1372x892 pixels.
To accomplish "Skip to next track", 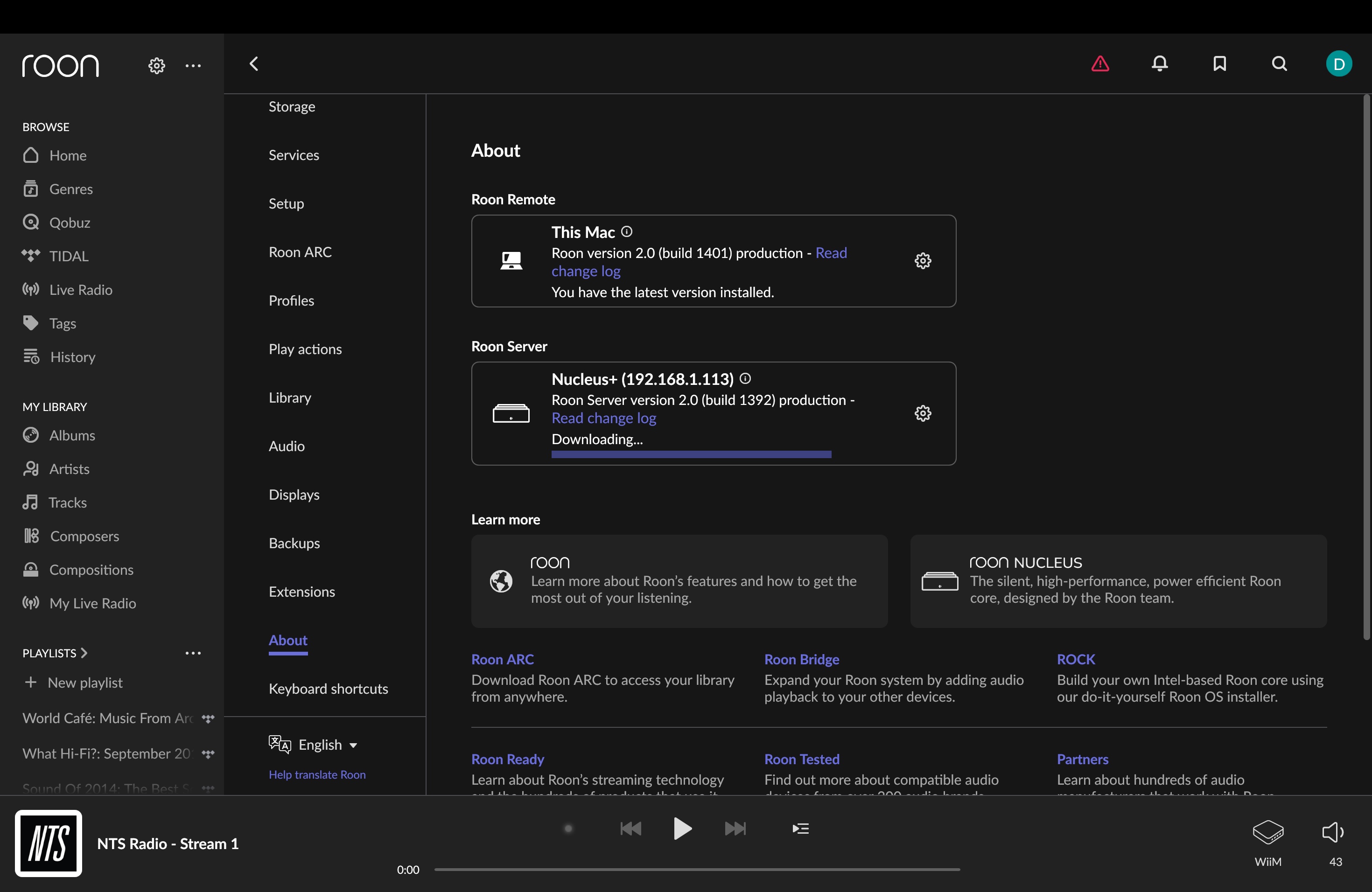I will 735,829.
